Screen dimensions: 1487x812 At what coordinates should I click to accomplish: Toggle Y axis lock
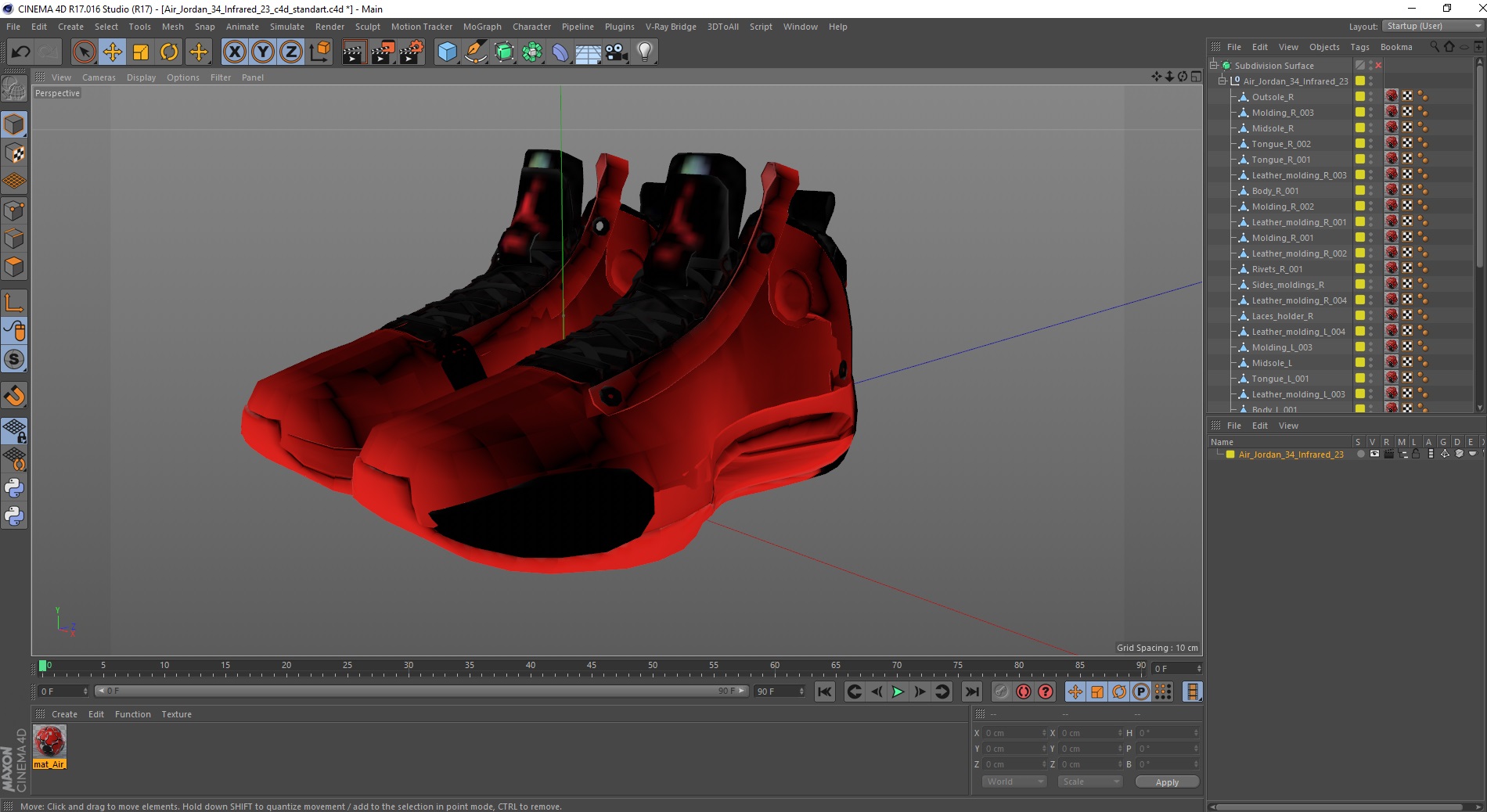point(262,52)
